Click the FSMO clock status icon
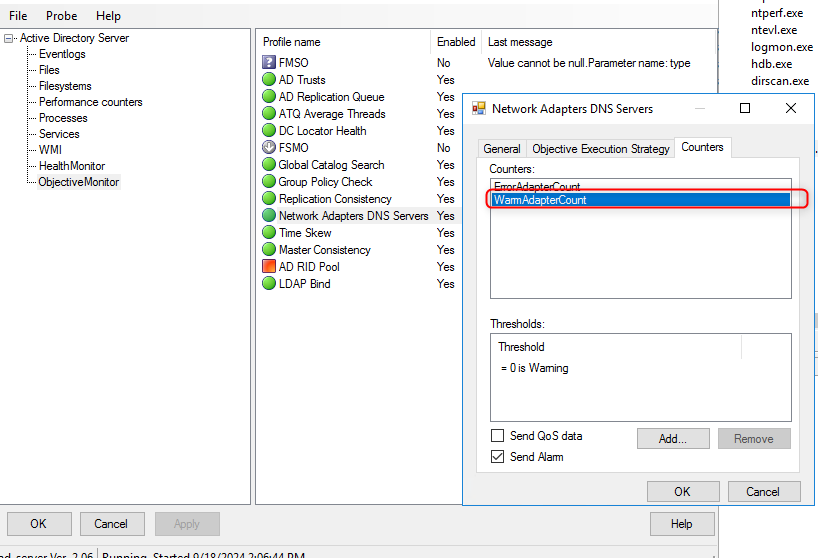Viewport: 818px width, 558px height. coord(269,148)
